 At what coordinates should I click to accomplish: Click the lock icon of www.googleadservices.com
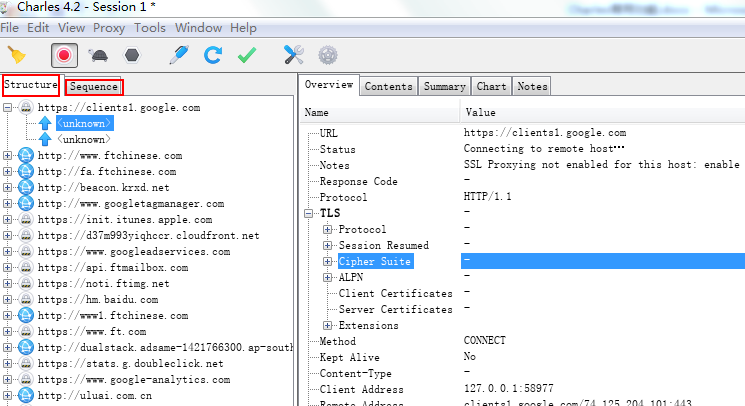(x=26, y=251)
